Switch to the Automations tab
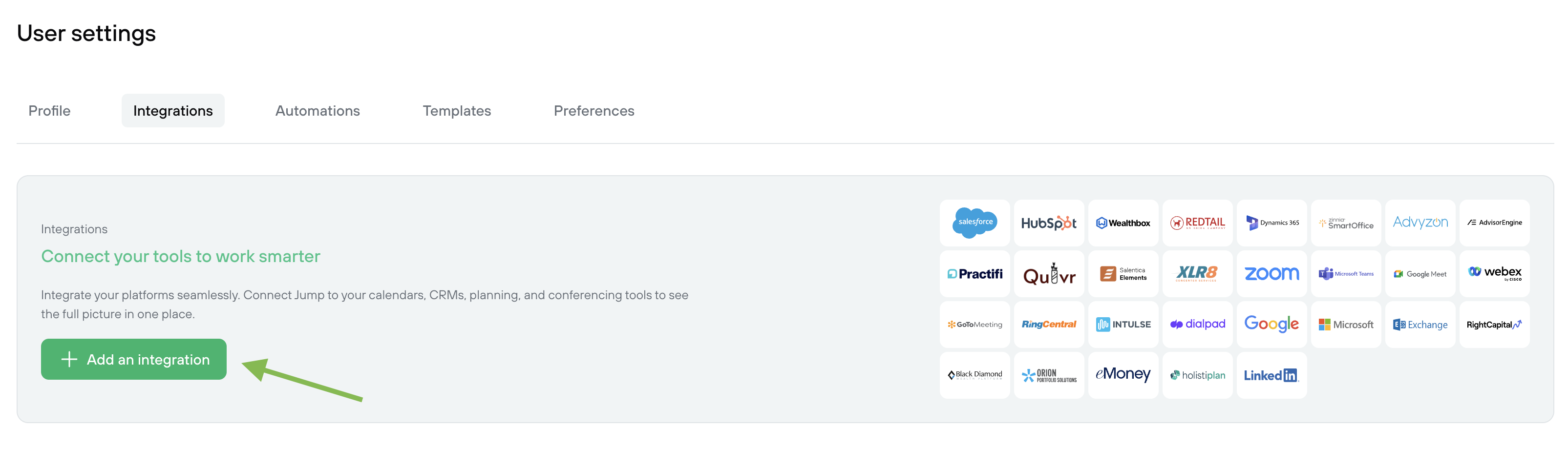Screen dimensions: 1568x449 pyautogui.click(x=317, y=111)
